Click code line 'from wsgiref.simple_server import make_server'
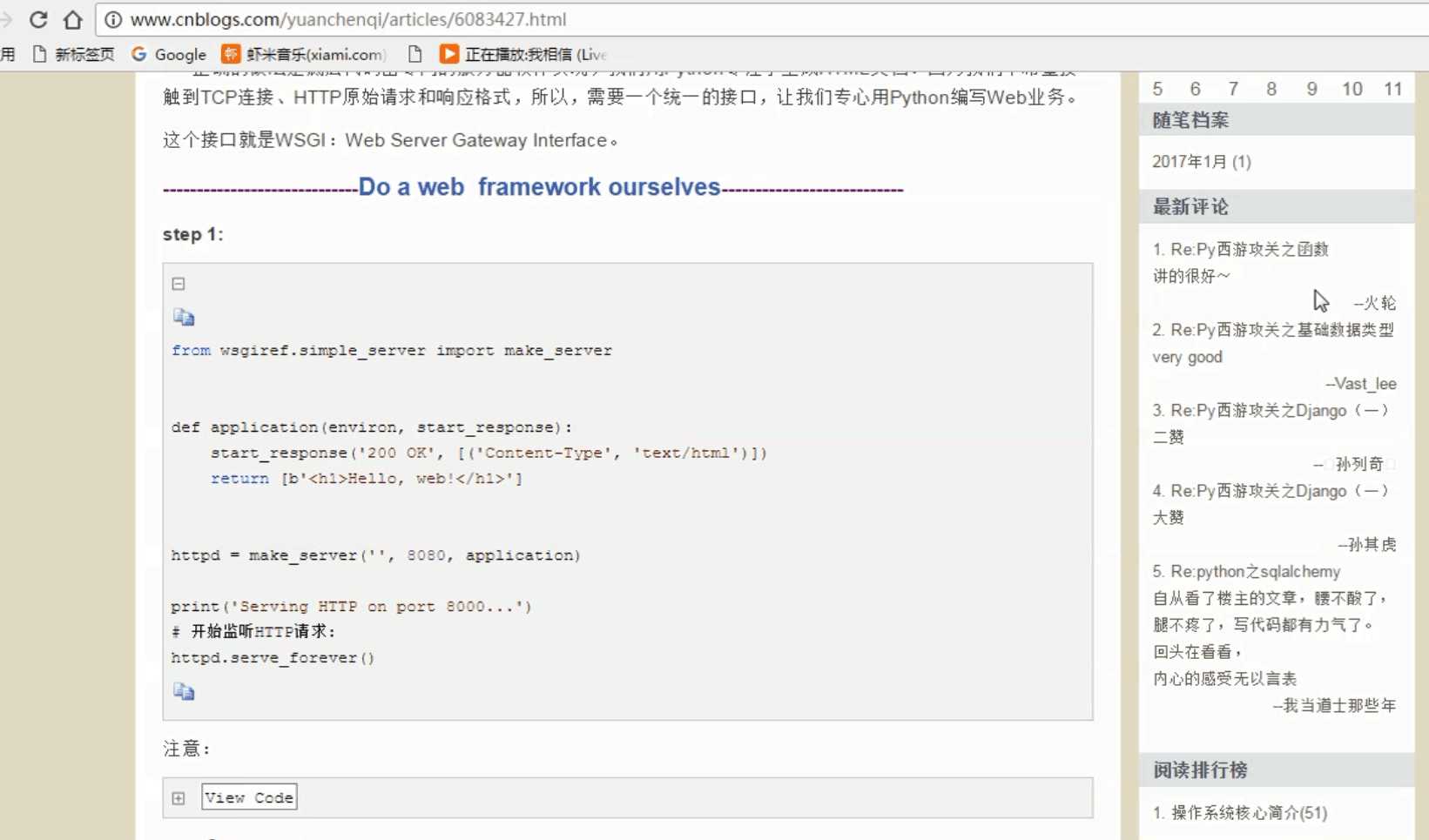Screen dimensions: 1429x840 pos(392,351)
